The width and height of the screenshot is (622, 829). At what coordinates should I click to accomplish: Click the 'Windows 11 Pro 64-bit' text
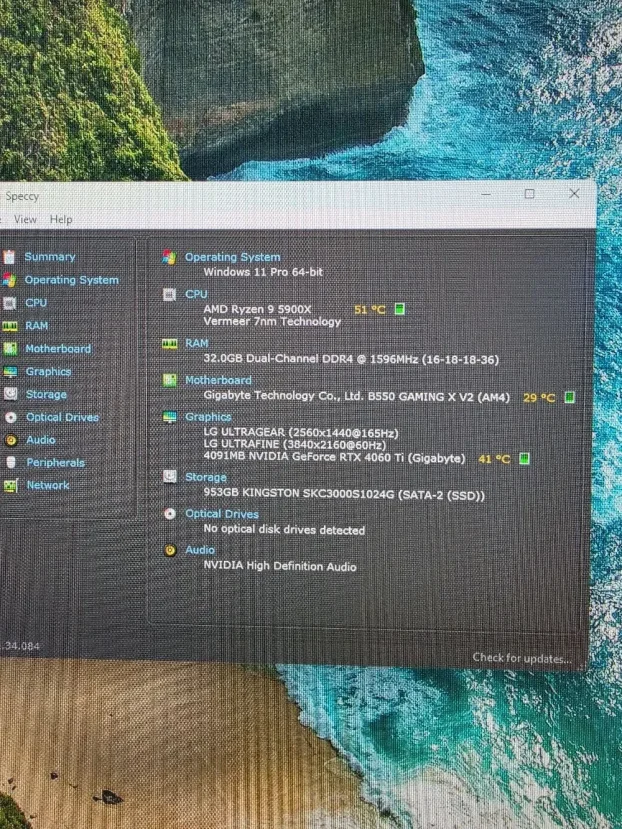click(x=263, y=272)
